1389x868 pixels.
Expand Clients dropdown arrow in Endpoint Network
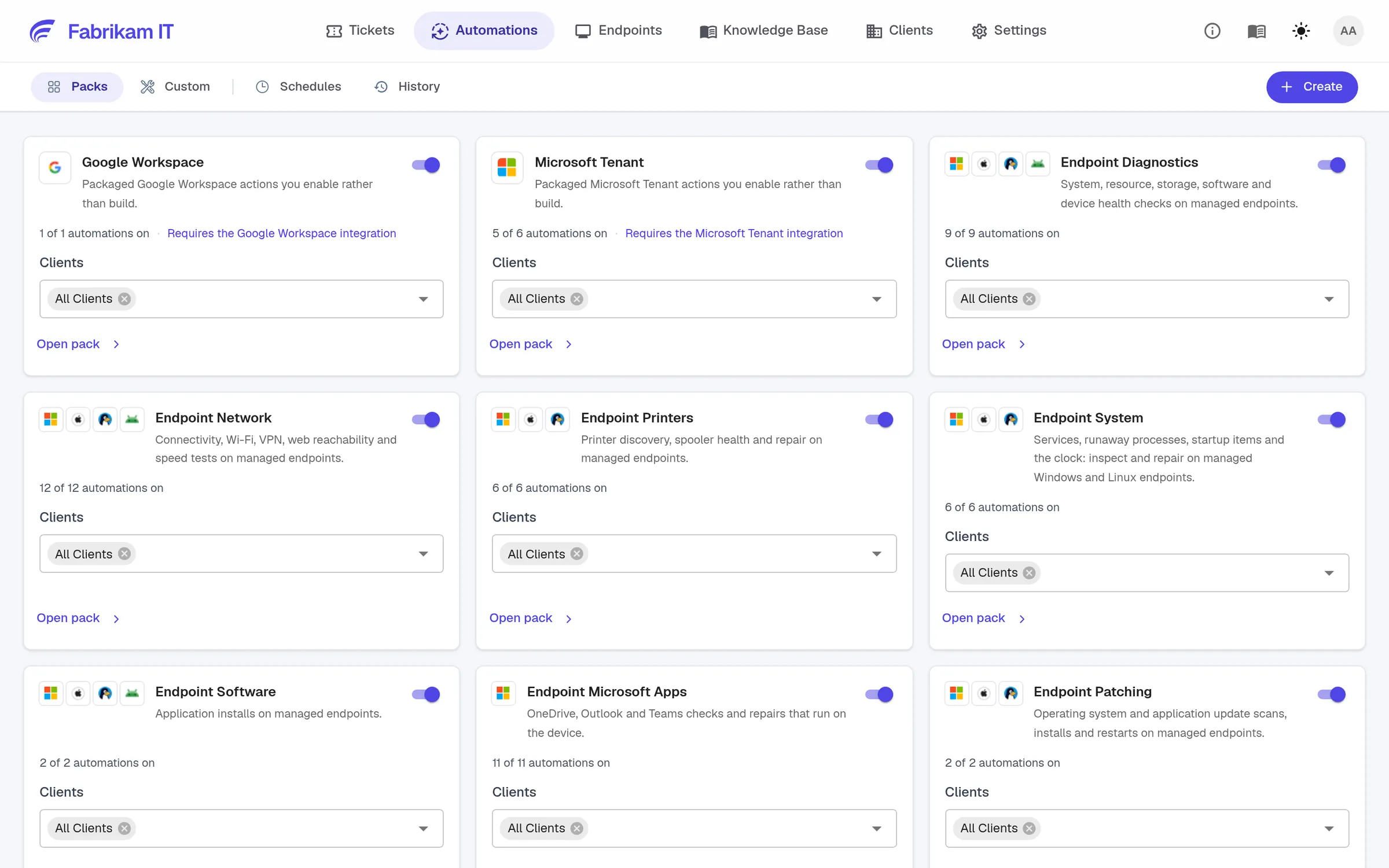tap(424, 554)
